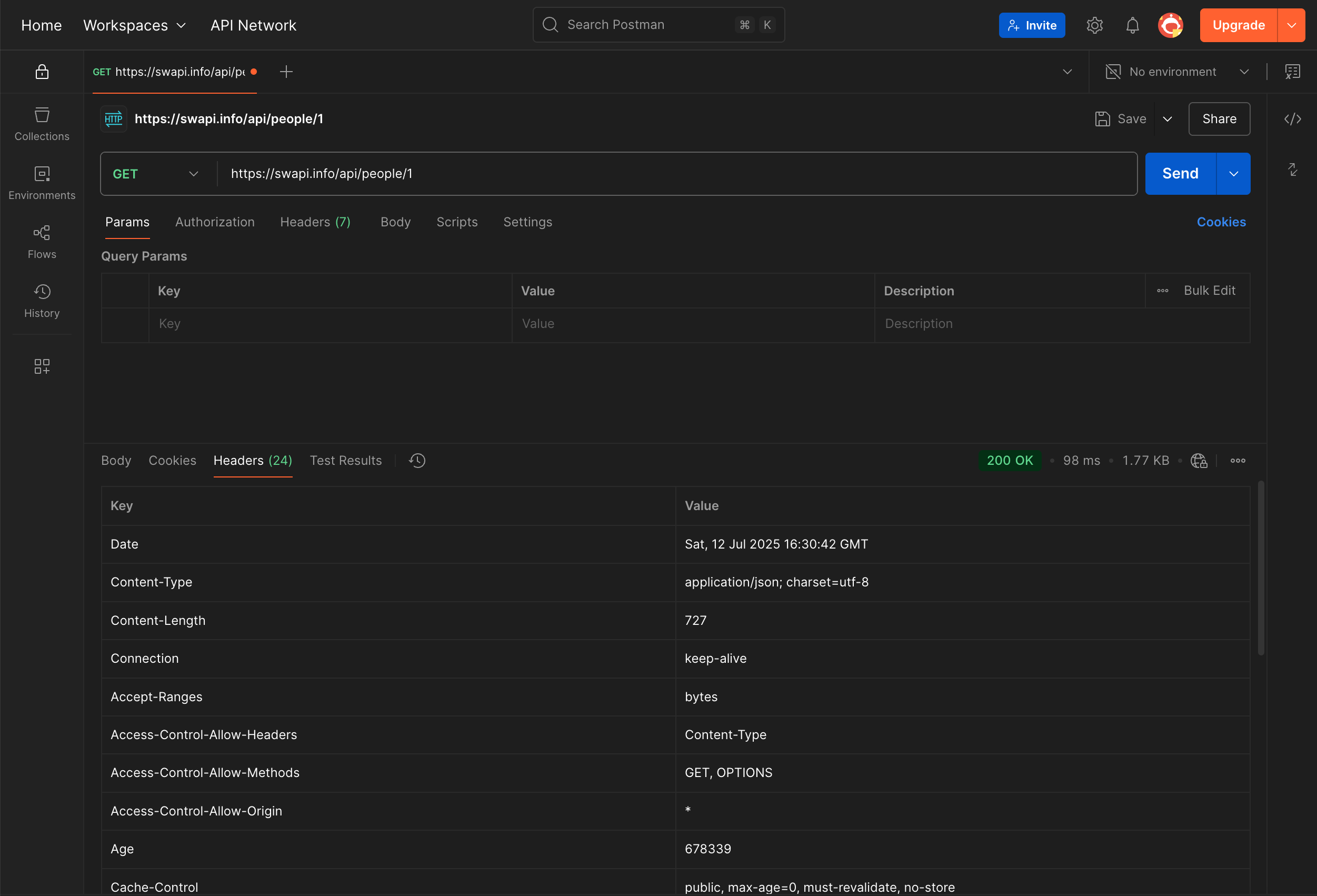The image size is (1317, 896).
Task: Click the Save disk icon
Action: (x=1102, y=118)
